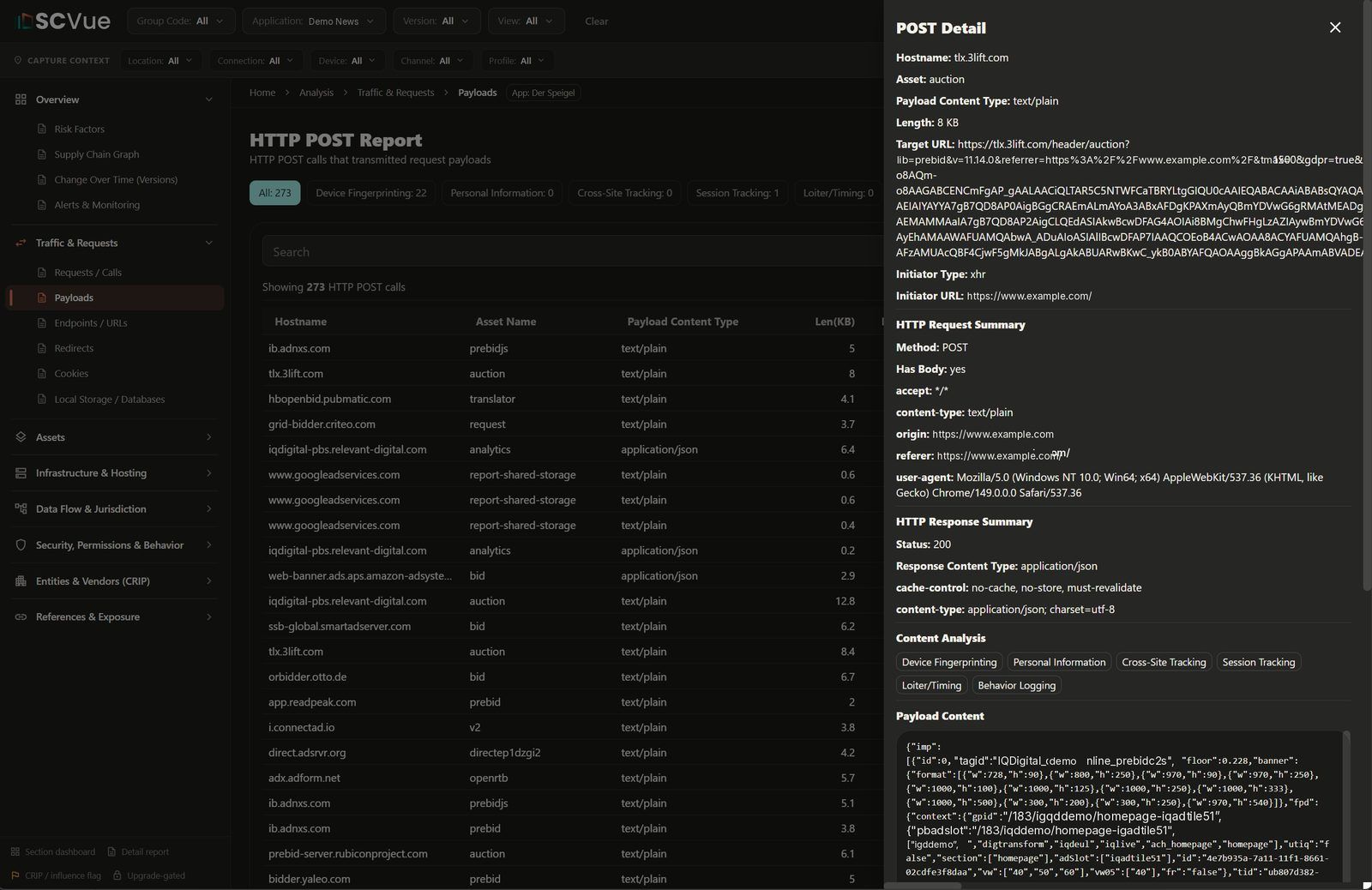Collapse the Overview section chevron
The height and width of the screenshot is (890, 1372).
tap(208, 99)
